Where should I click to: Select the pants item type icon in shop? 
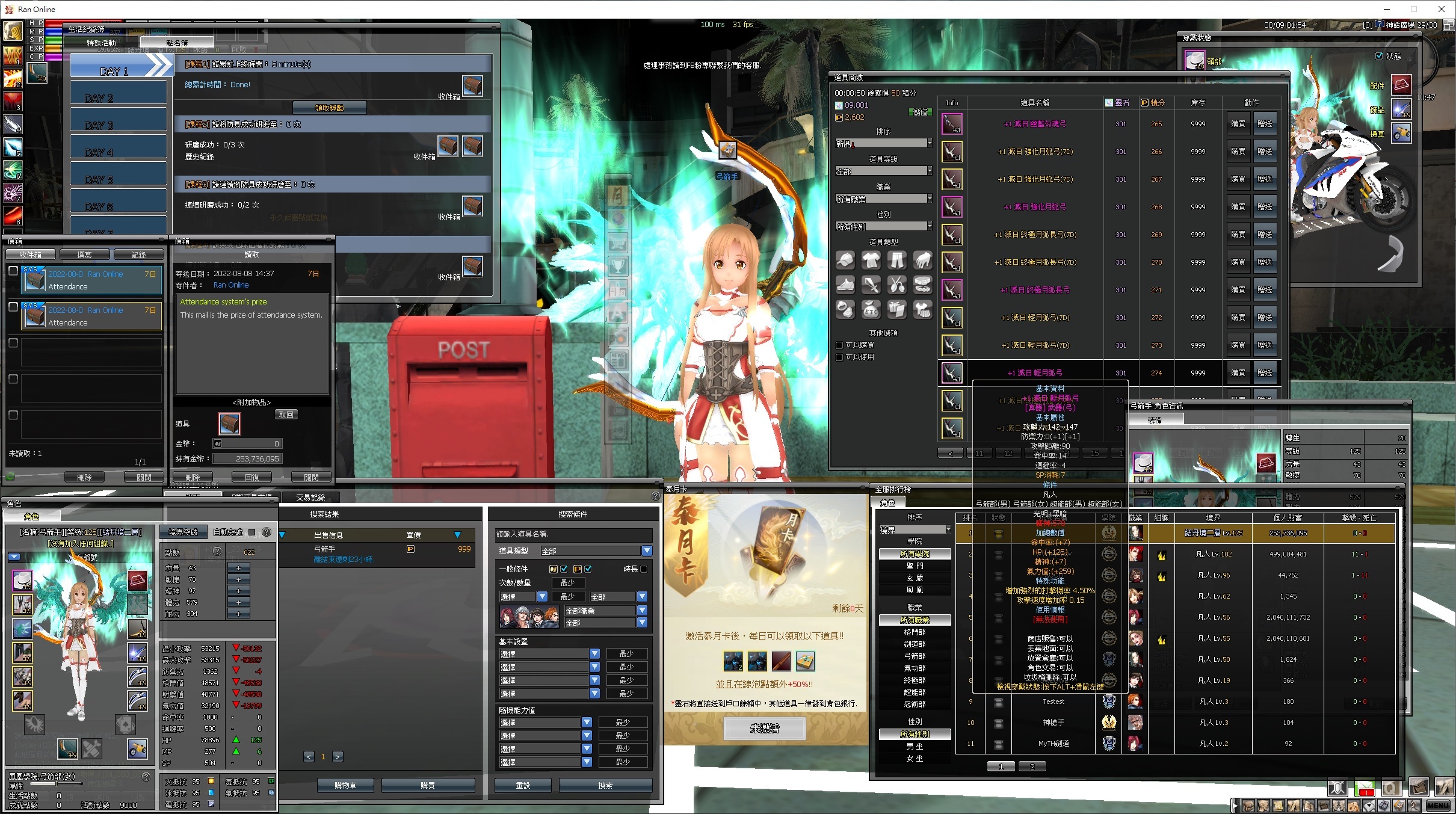pyautogui.click(x=897, y=261)
